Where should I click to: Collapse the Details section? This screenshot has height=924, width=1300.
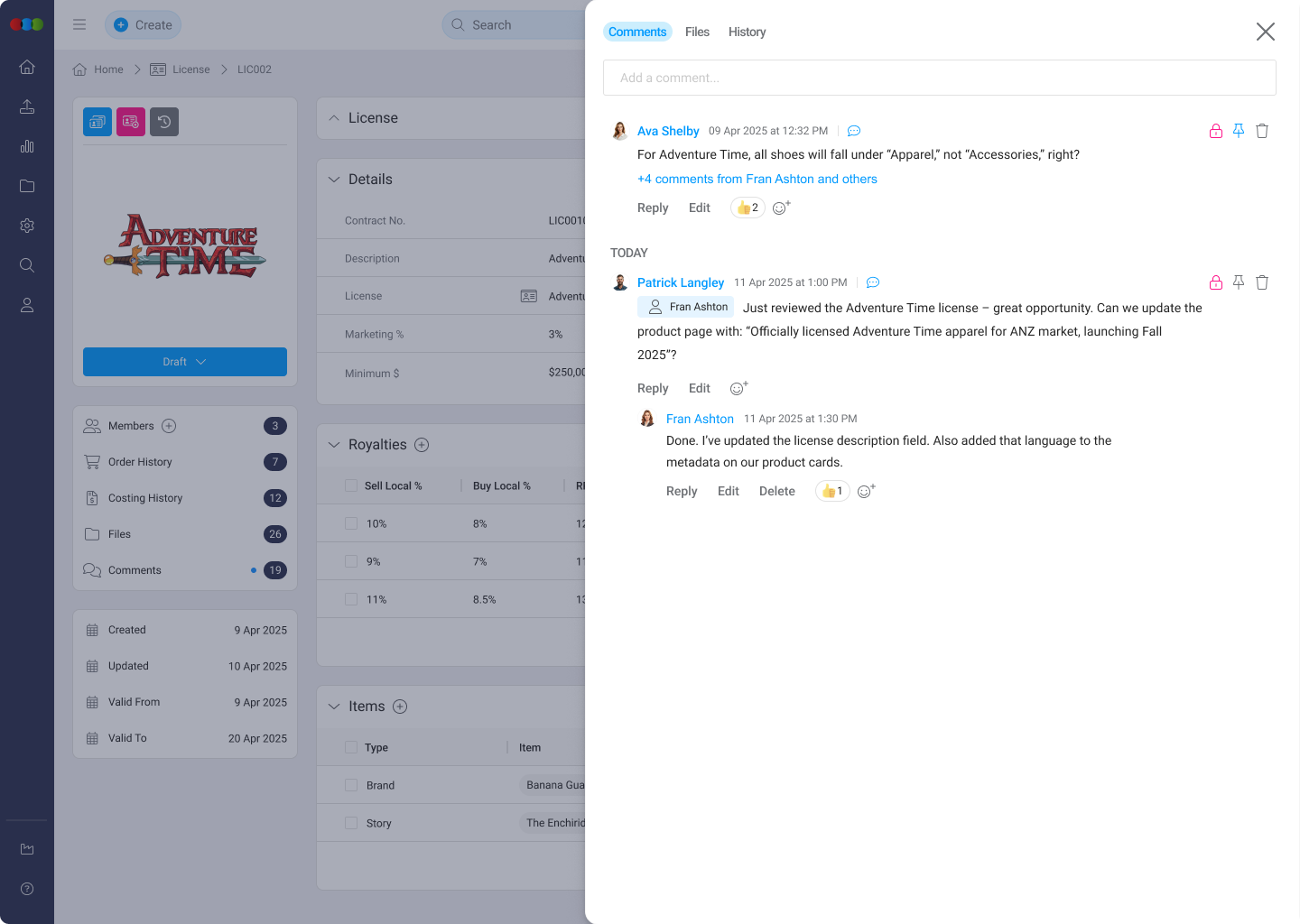pos(334,180)
